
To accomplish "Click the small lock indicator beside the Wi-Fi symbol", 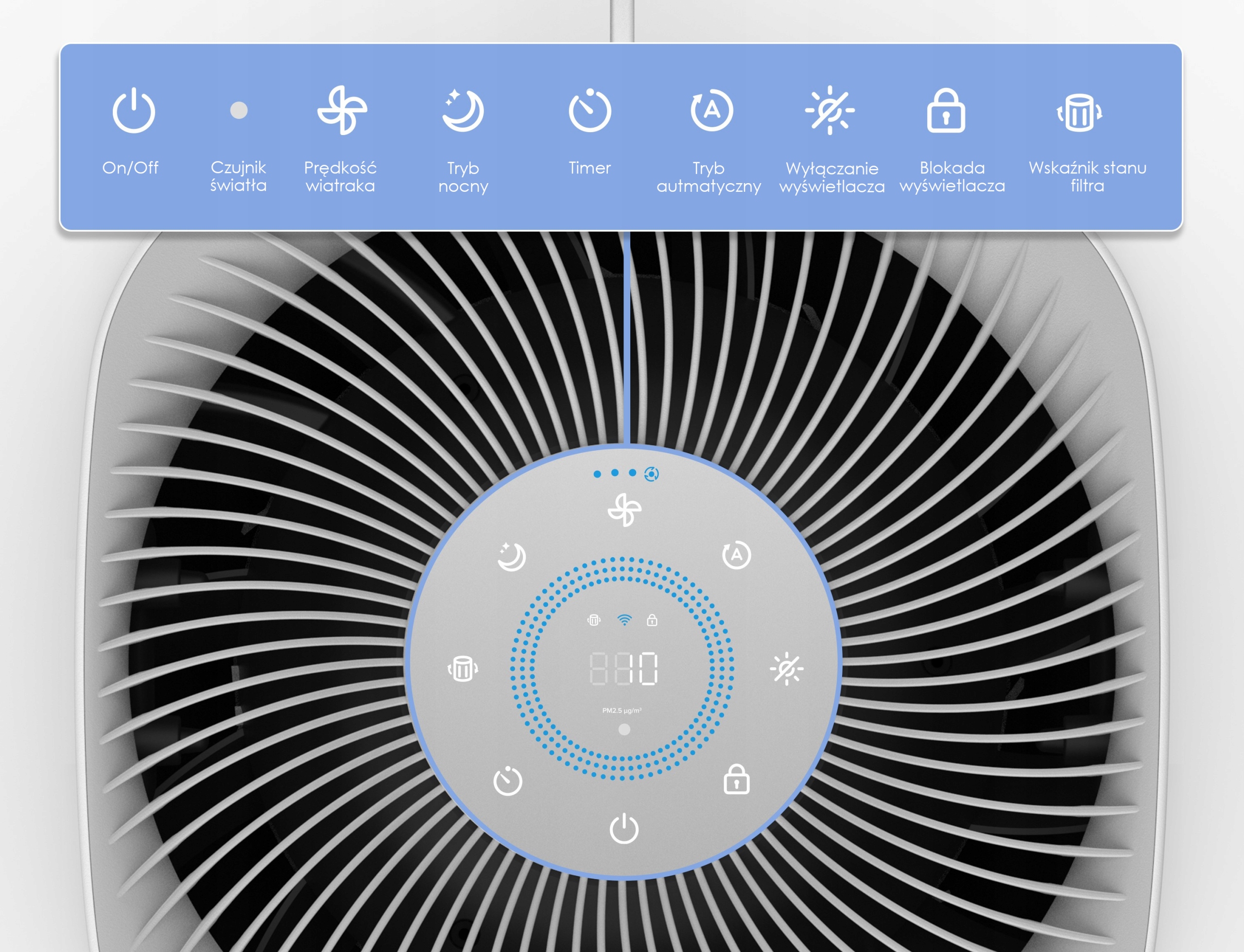I will point(652,620).
